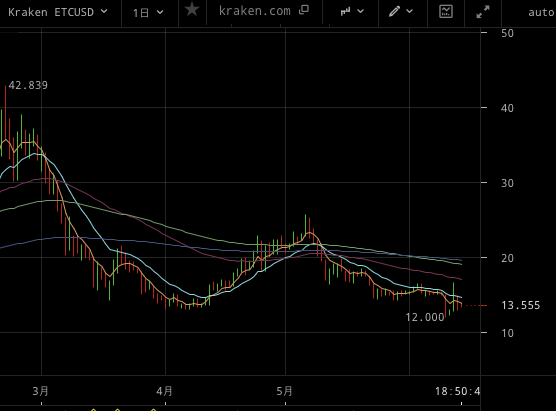The width and height of the screenshot is (556, 411).
Task: Expand the chart type dropdown arrow
Action: point(360,12)
